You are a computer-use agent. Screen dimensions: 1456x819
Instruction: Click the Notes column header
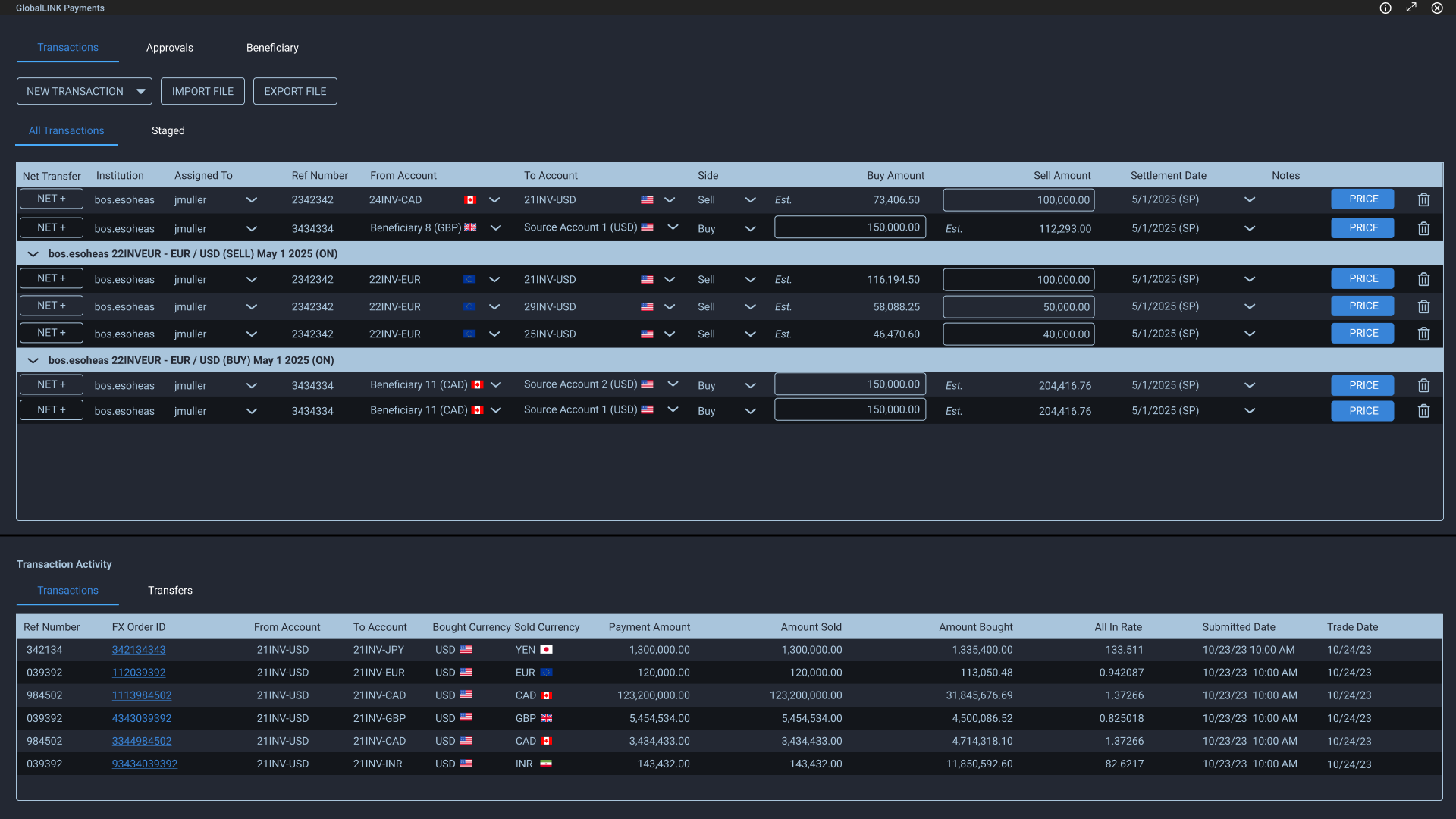(1285, 176)
